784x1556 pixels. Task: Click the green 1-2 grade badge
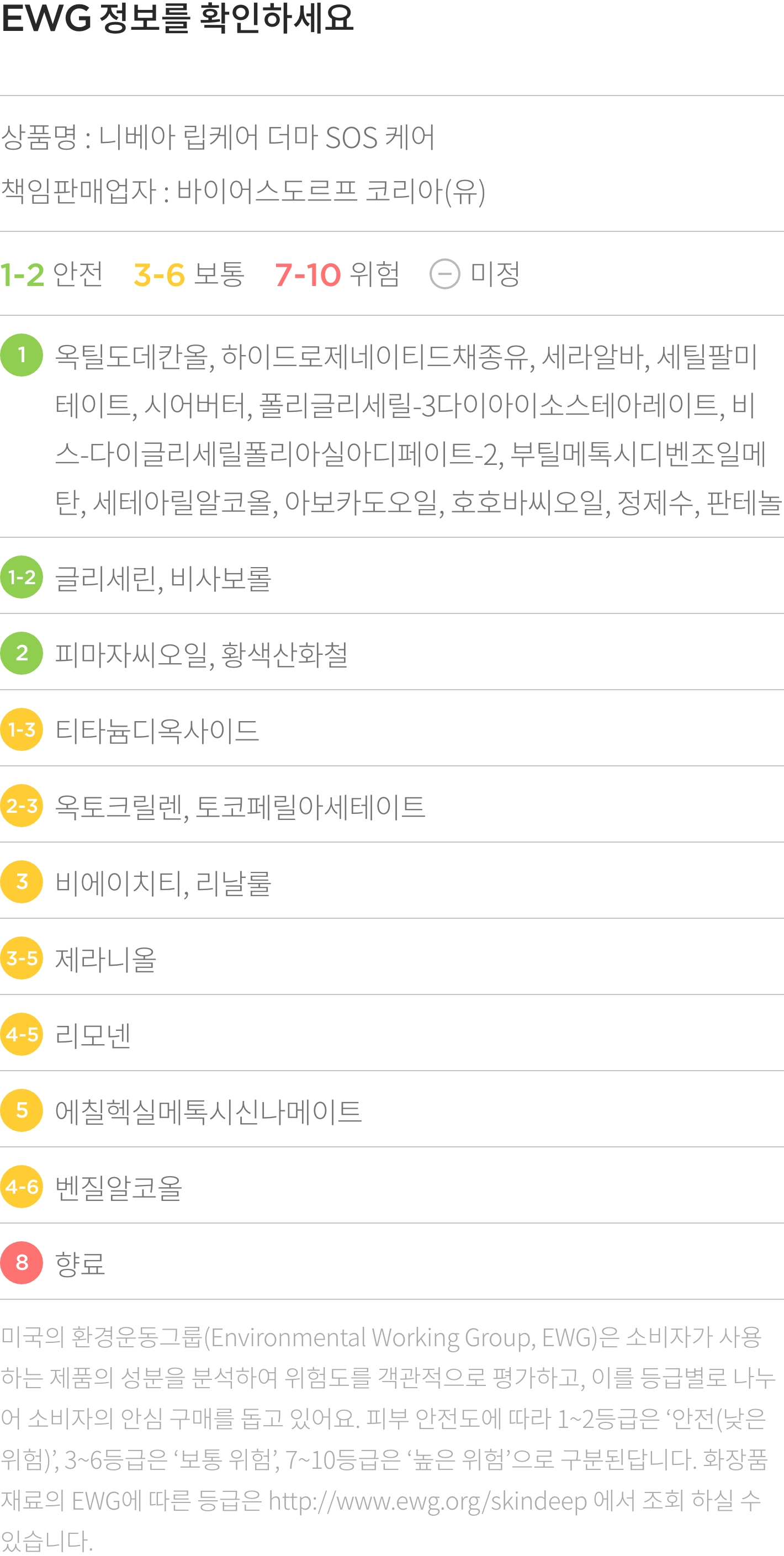(x=22, y=577)
